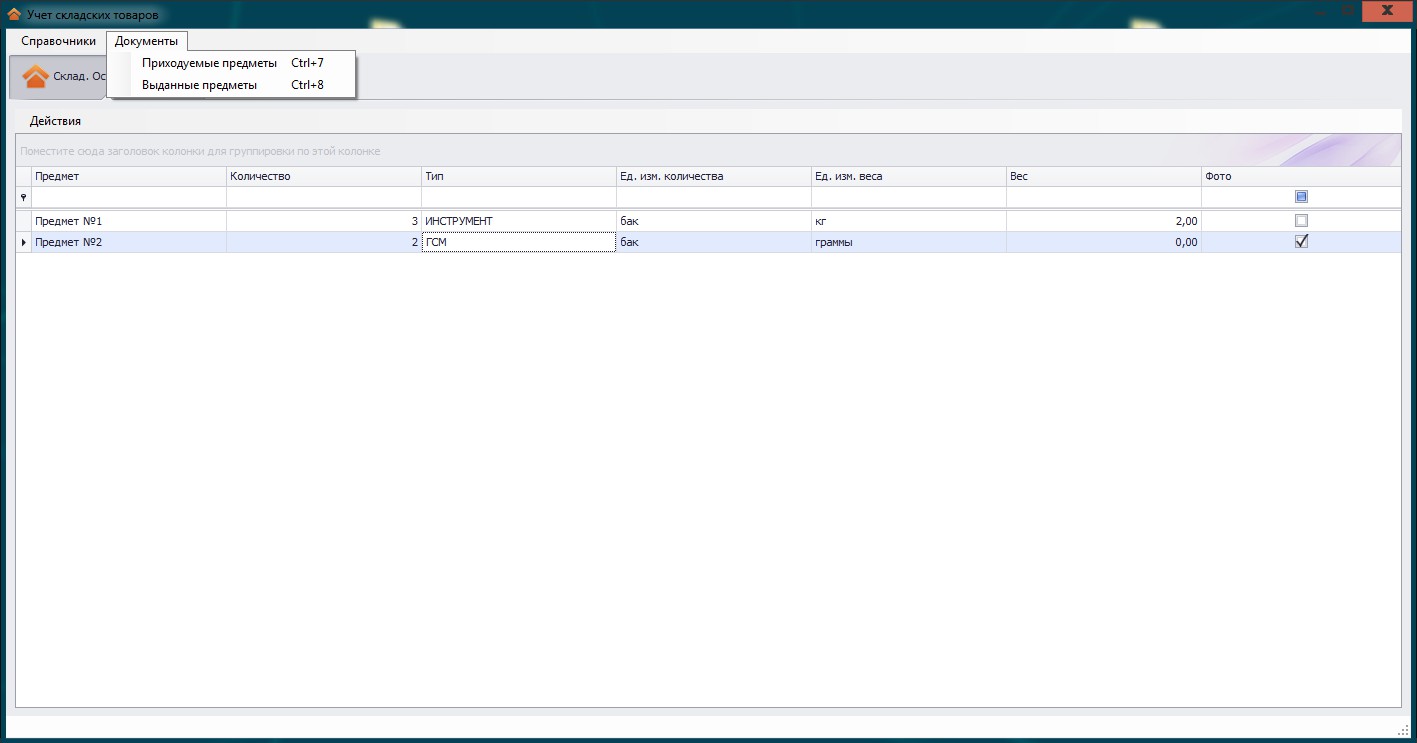The height and width of the screenshot is (743, 1417).
Task: Click the Ед. изм. веса filter field
Action: pyautogui.click(x=909, y=197)
